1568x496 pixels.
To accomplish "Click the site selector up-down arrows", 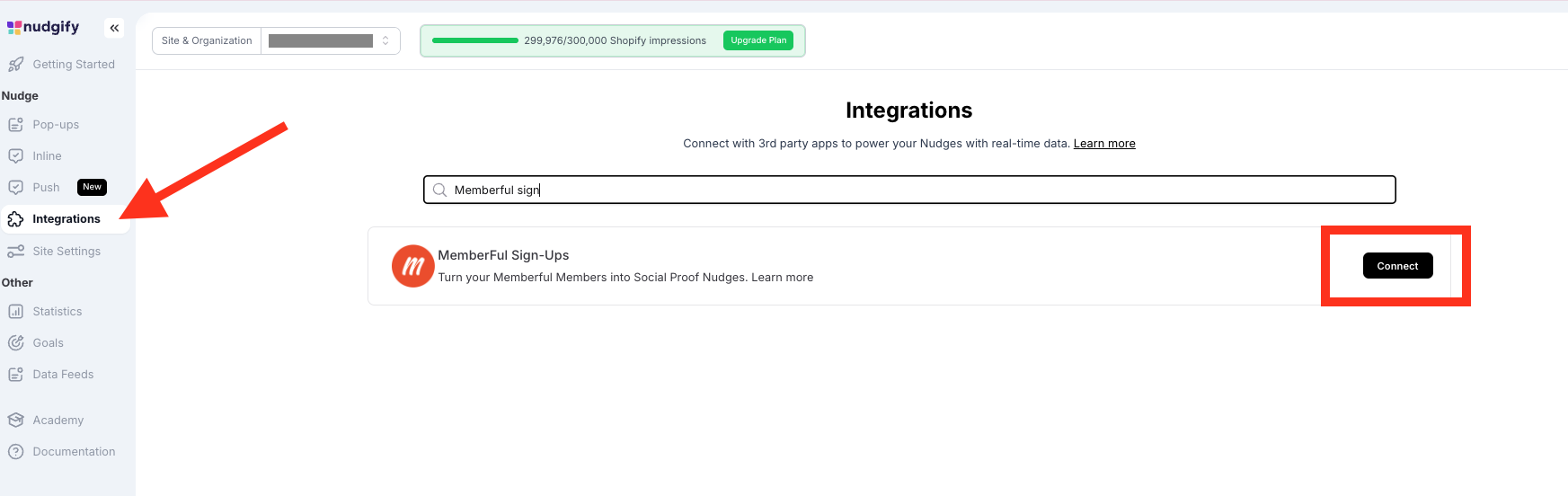I will pos(385,40).
